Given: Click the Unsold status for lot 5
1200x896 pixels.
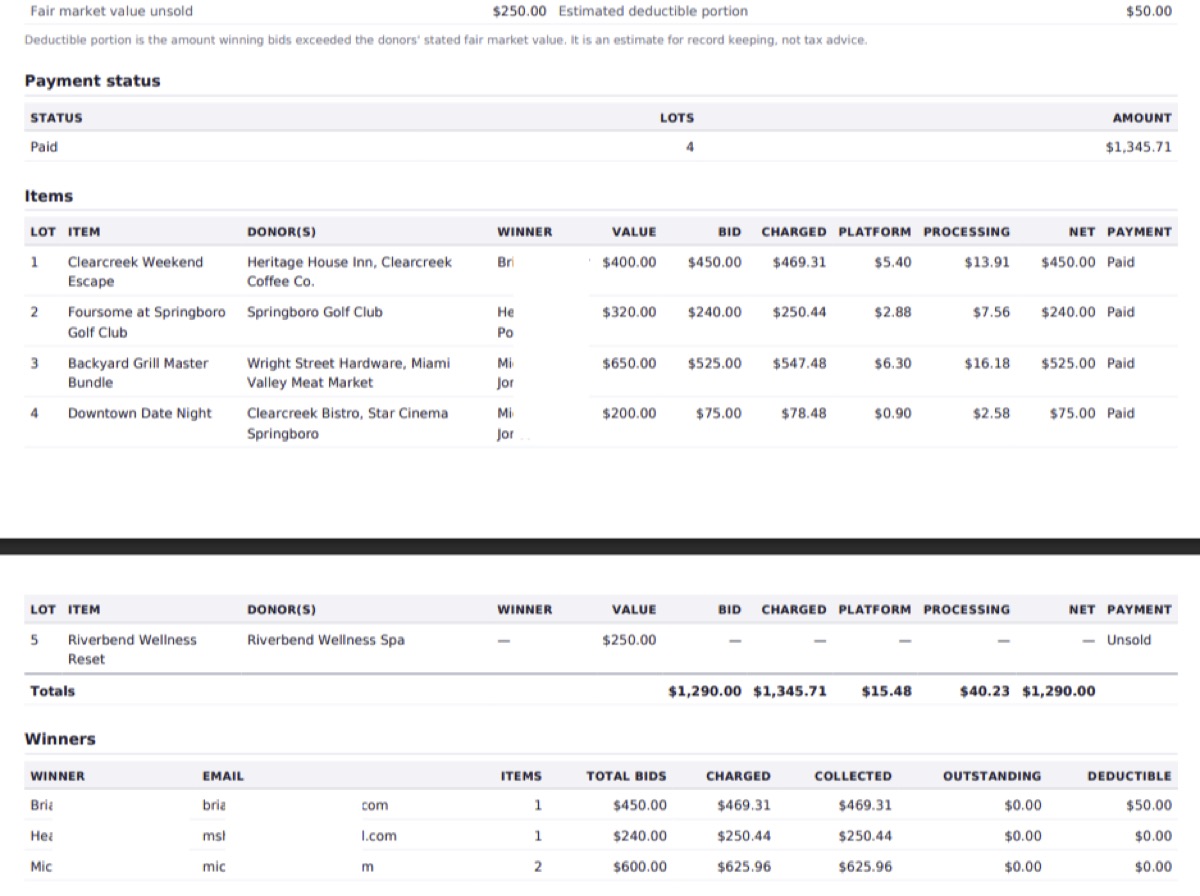Looking at the screenshot, I should tap(1129, 640).
